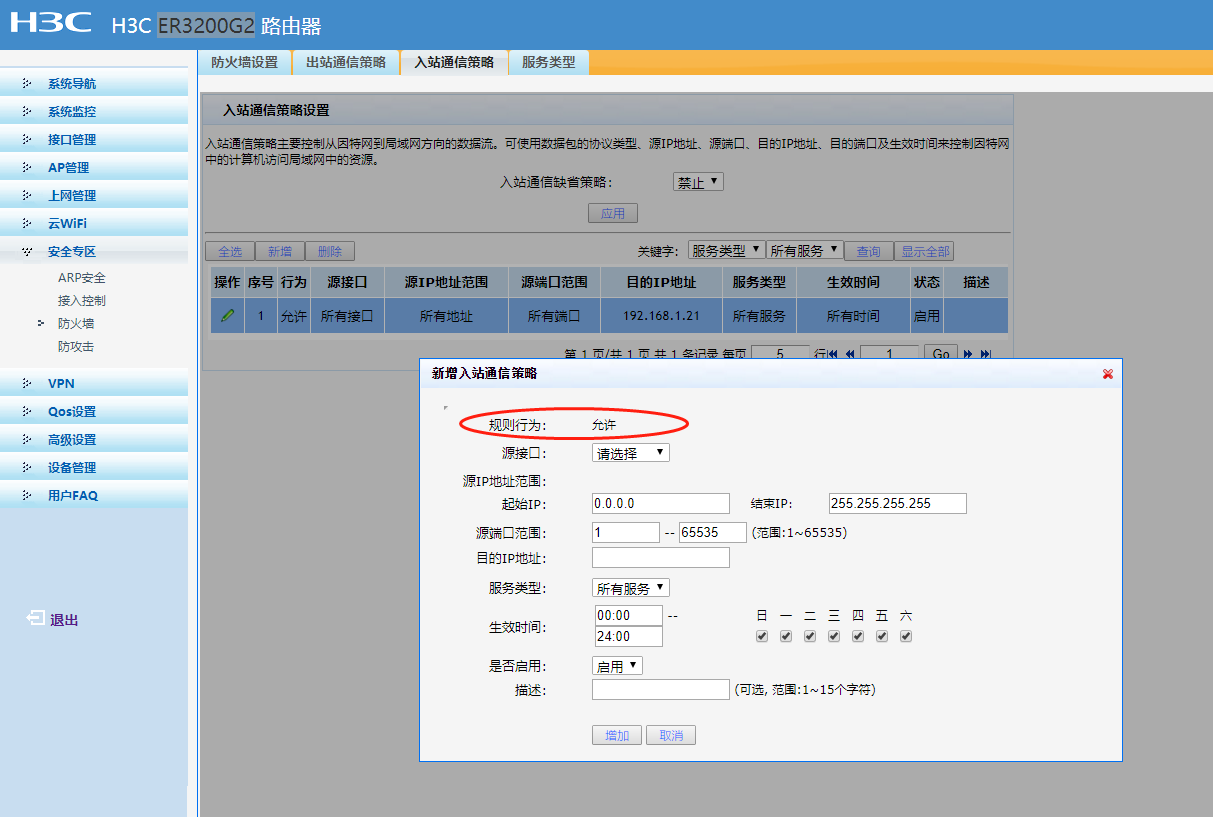Expand the 云WiFi sidebar section
1213x817 pixels.
[x=94, y=223]
